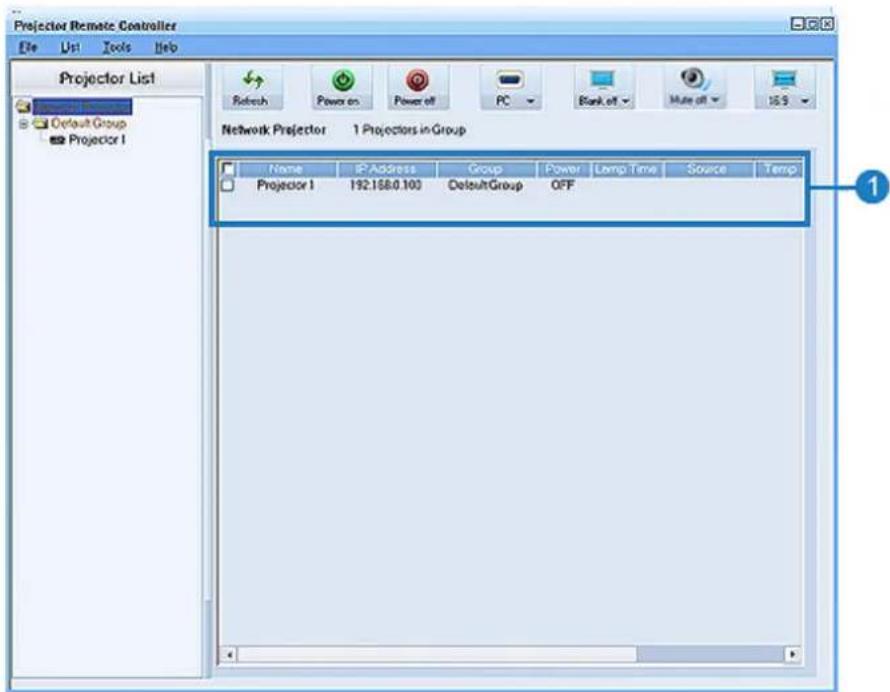Click the Mute off speaker icon
The height and width of the screenshot is (692, 890).
[694, 79]
